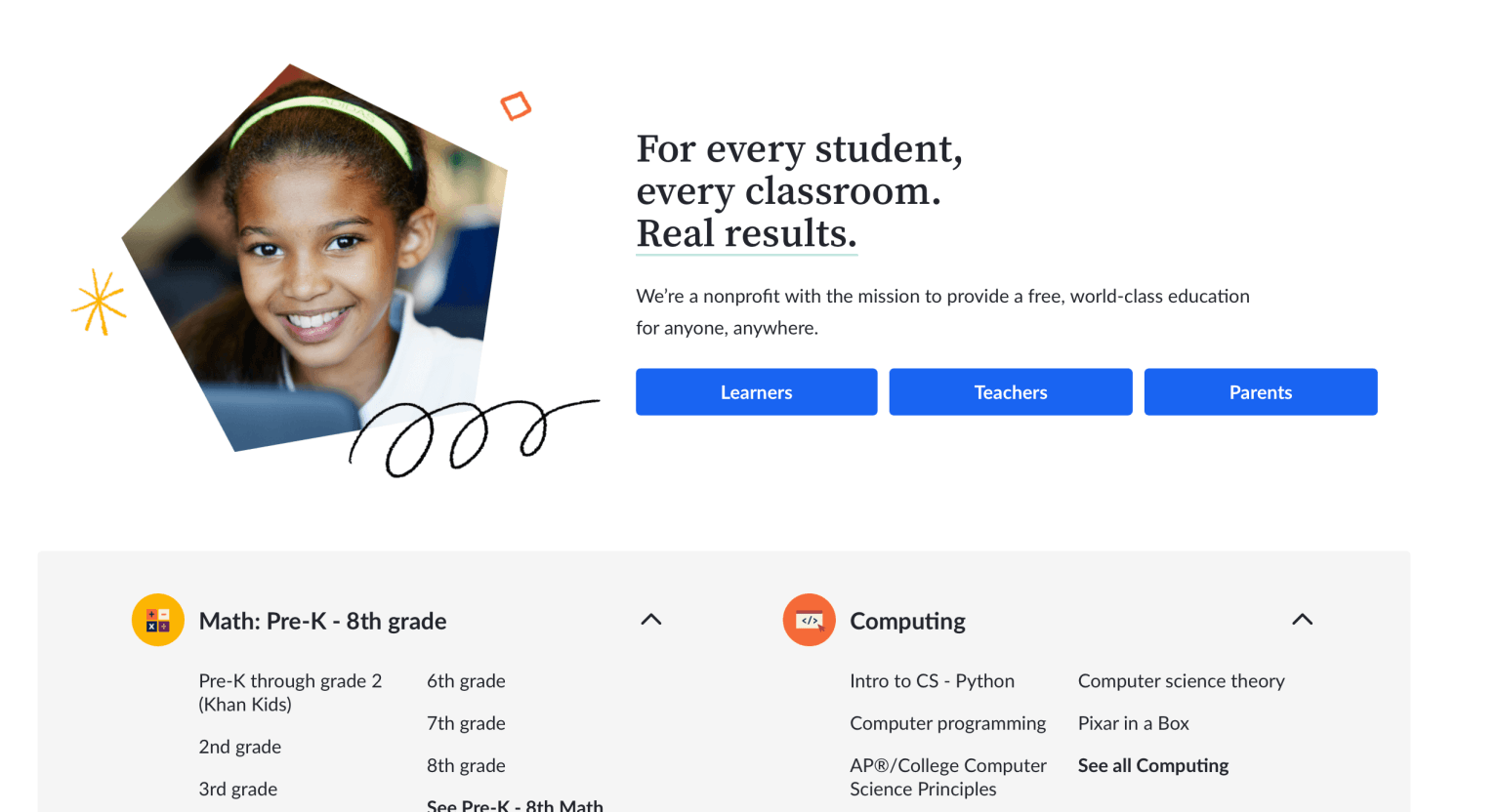Go to 8th grade math
This screenshot has height=812, width=1500.
tap(466, 766)
